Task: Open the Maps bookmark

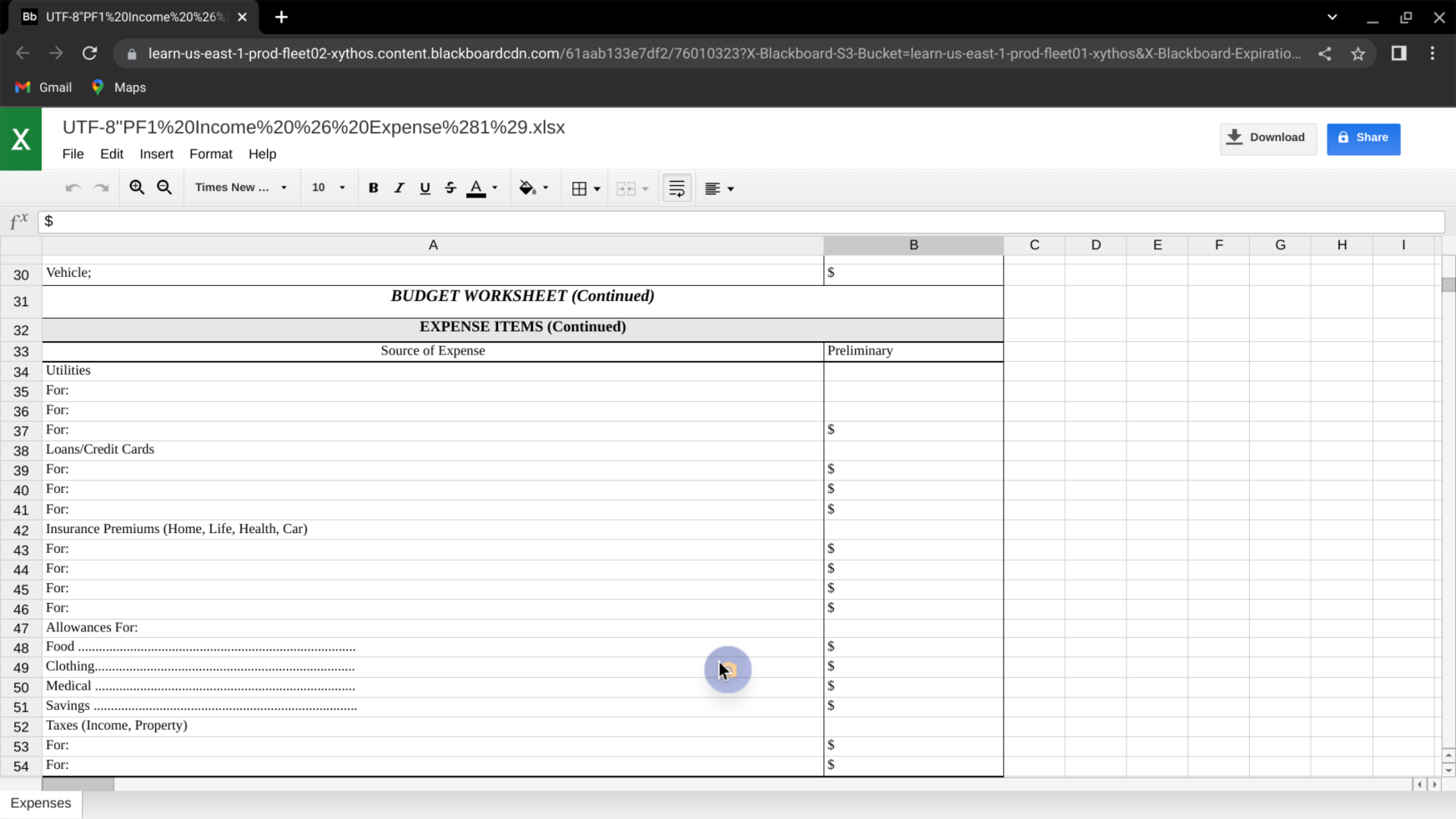Action: (x=118, y=88)
